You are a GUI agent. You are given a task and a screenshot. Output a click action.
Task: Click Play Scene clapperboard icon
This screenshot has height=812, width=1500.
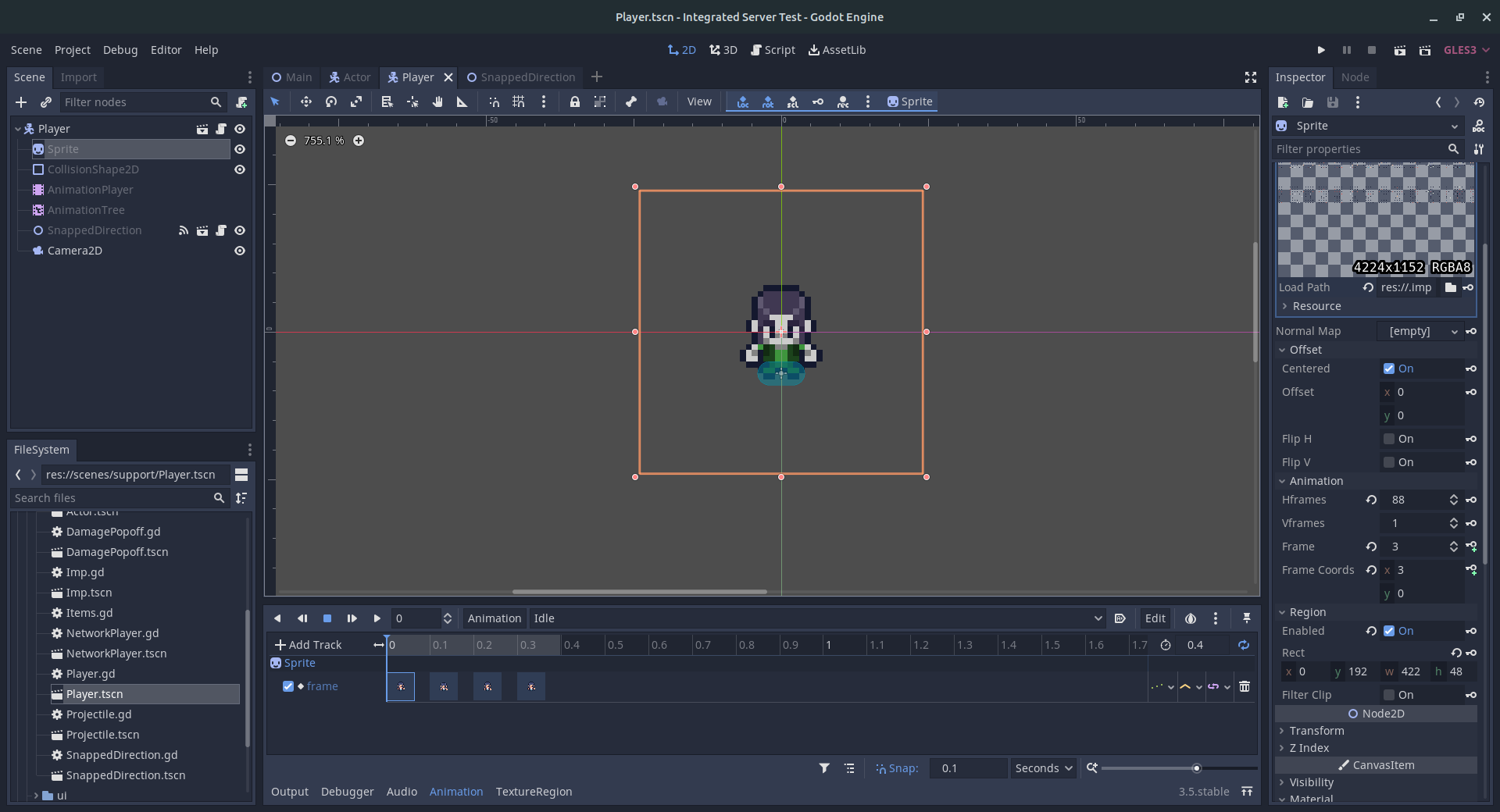coord(1400,50)
